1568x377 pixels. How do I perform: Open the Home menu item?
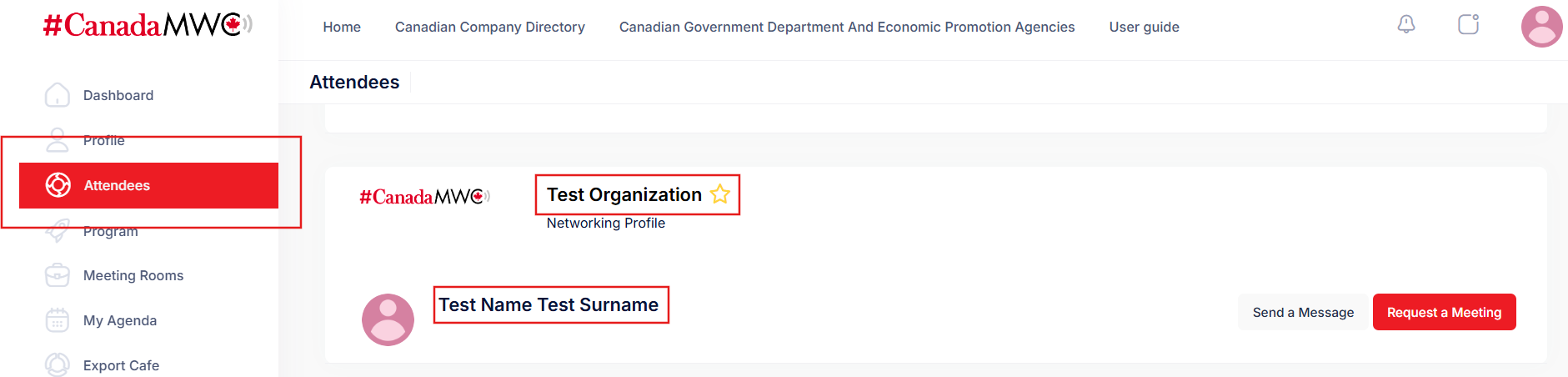click(342, 27)
